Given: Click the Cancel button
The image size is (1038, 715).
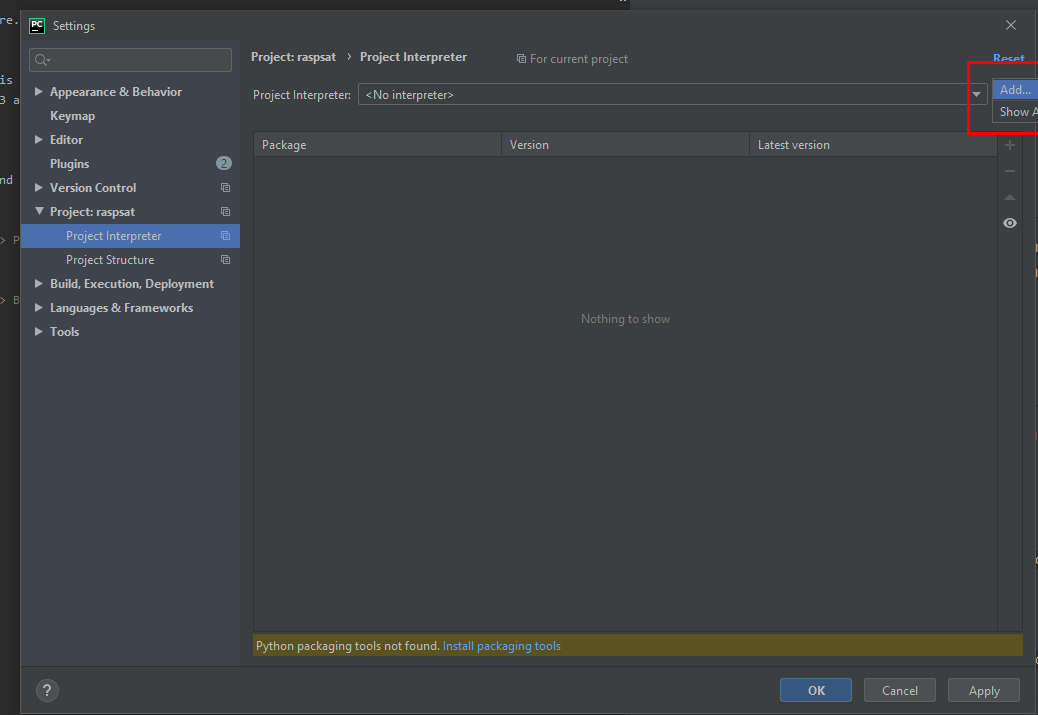Looking at the screenshot, I should pos(900,690).
